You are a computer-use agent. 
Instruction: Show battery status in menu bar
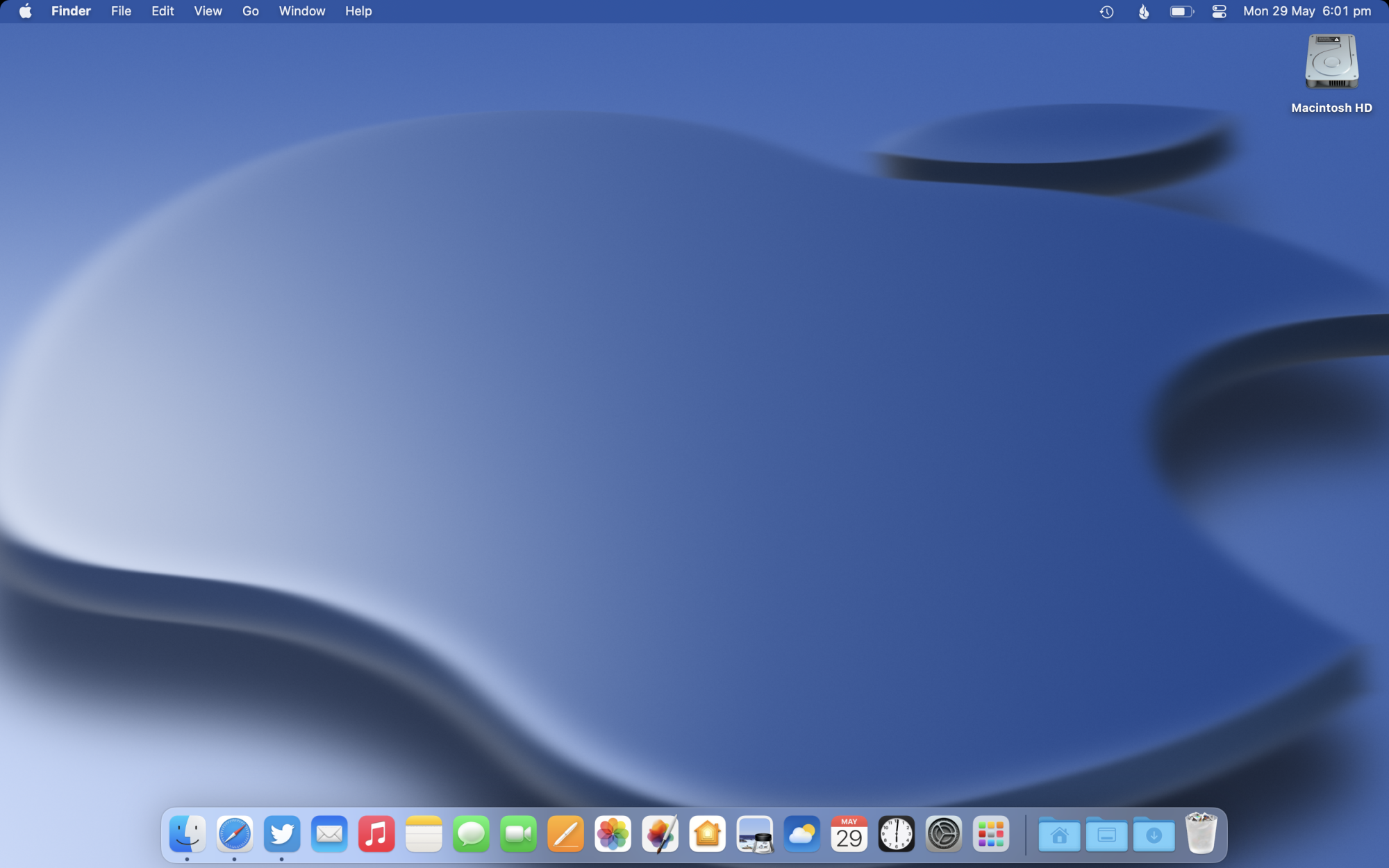1181,11
